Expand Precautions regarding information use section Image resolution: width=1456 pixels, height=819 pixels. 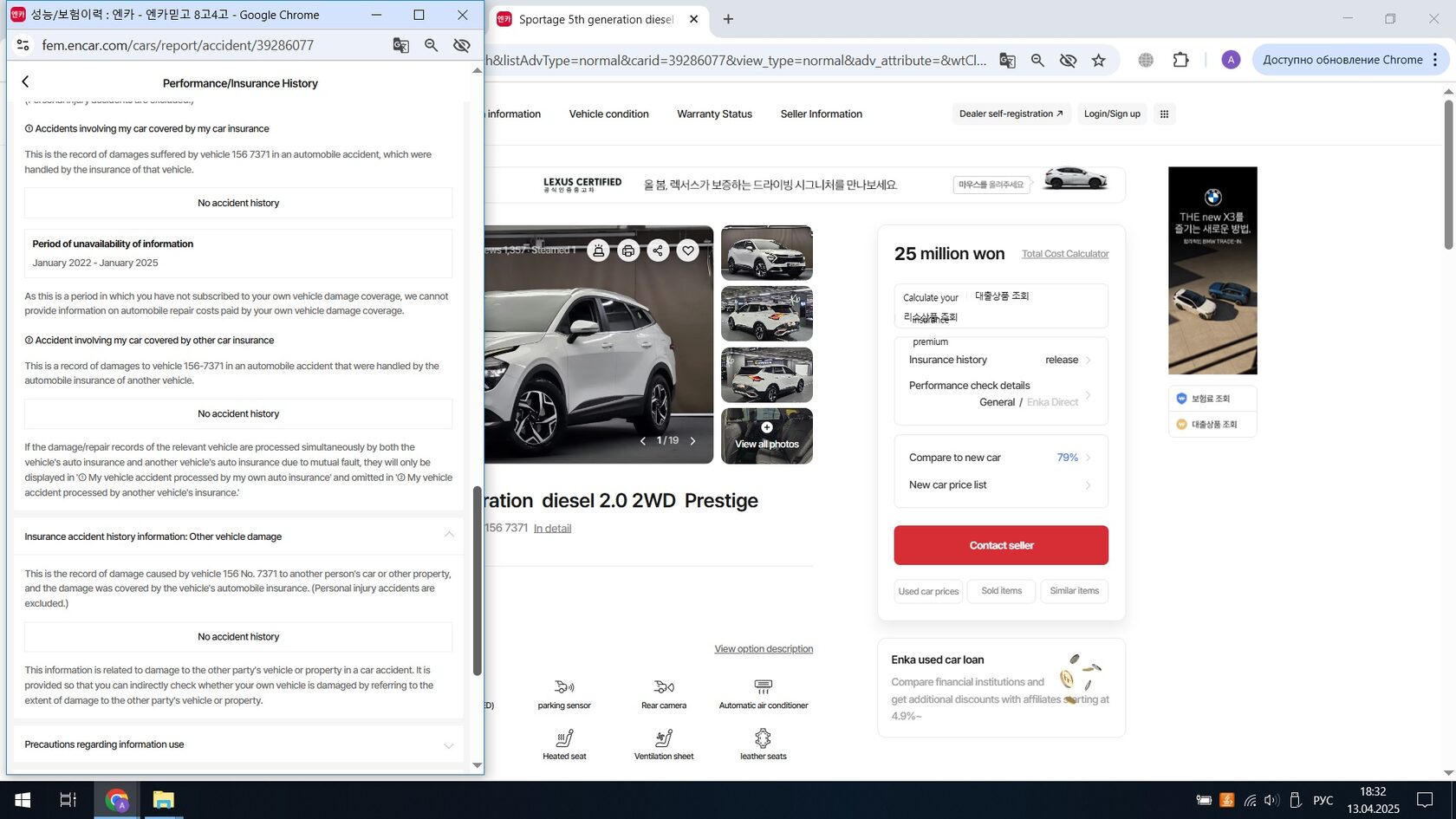click(x=449, y=745)
